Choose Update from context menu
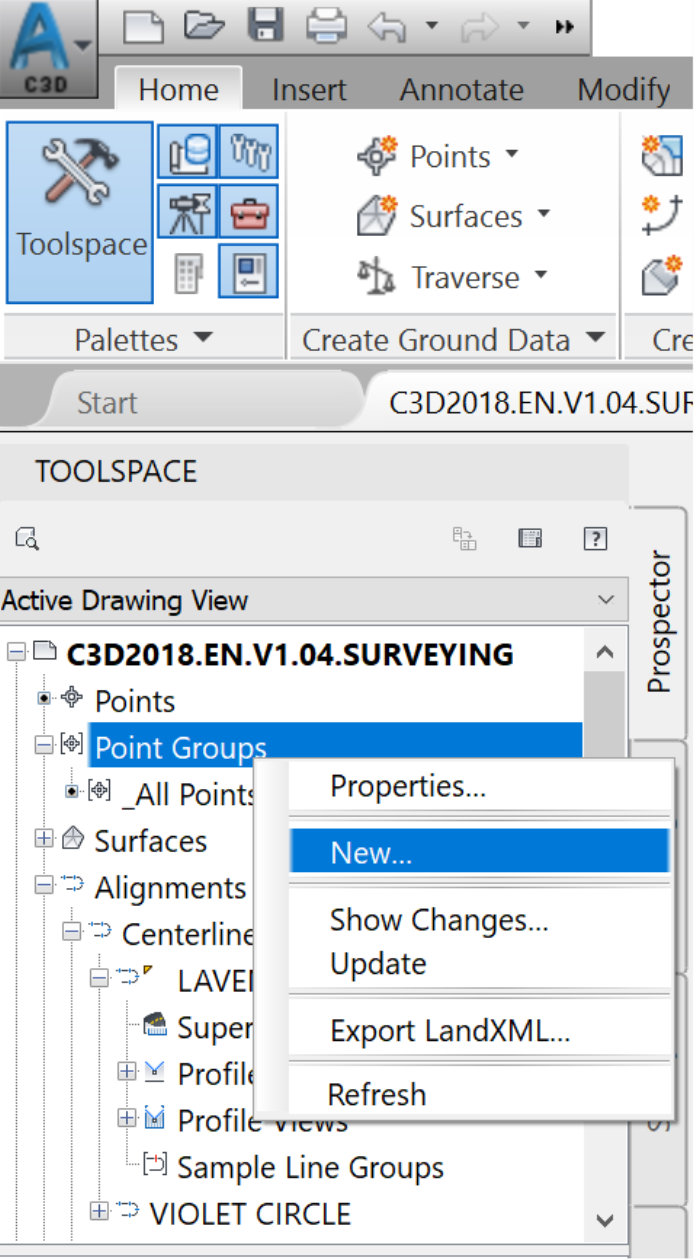694x1259 pixels. 378,964
